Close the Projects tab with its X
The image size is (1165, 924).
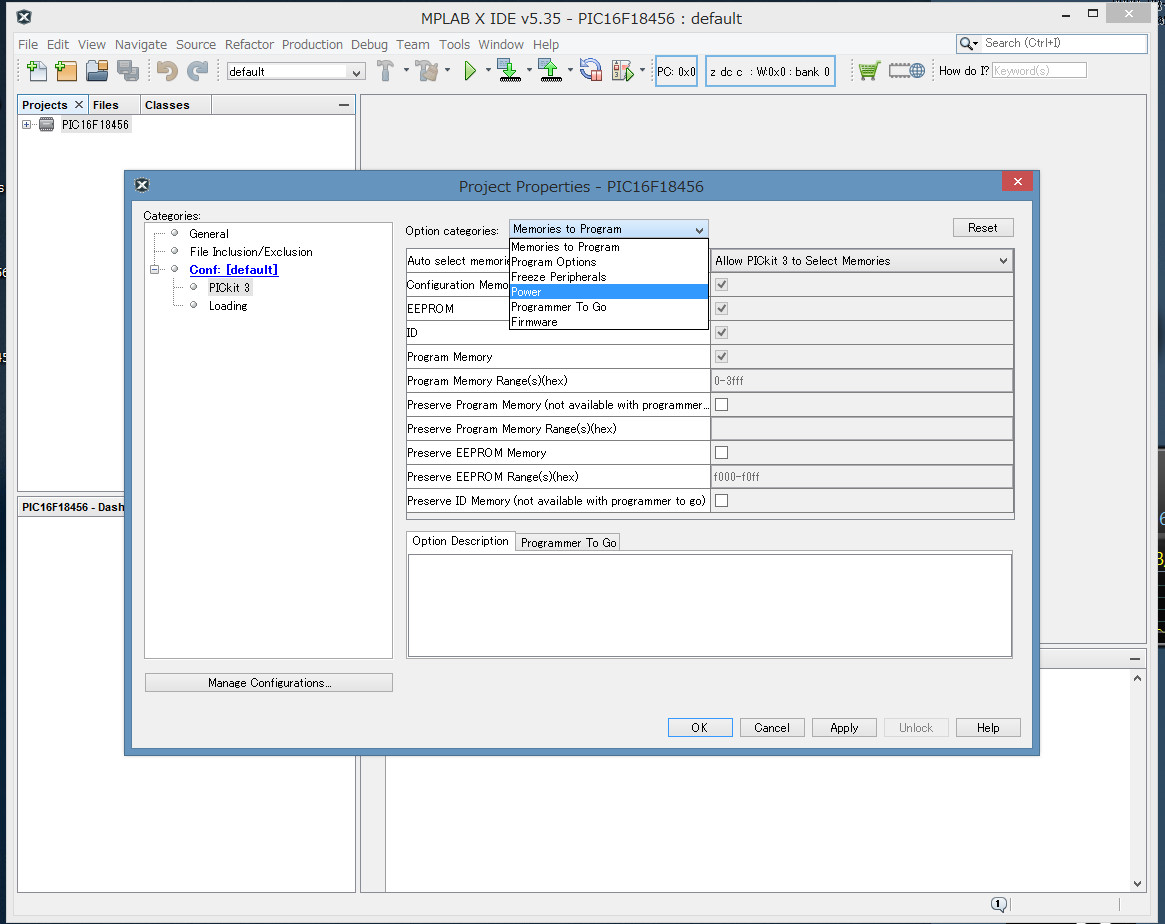[79, 105]
